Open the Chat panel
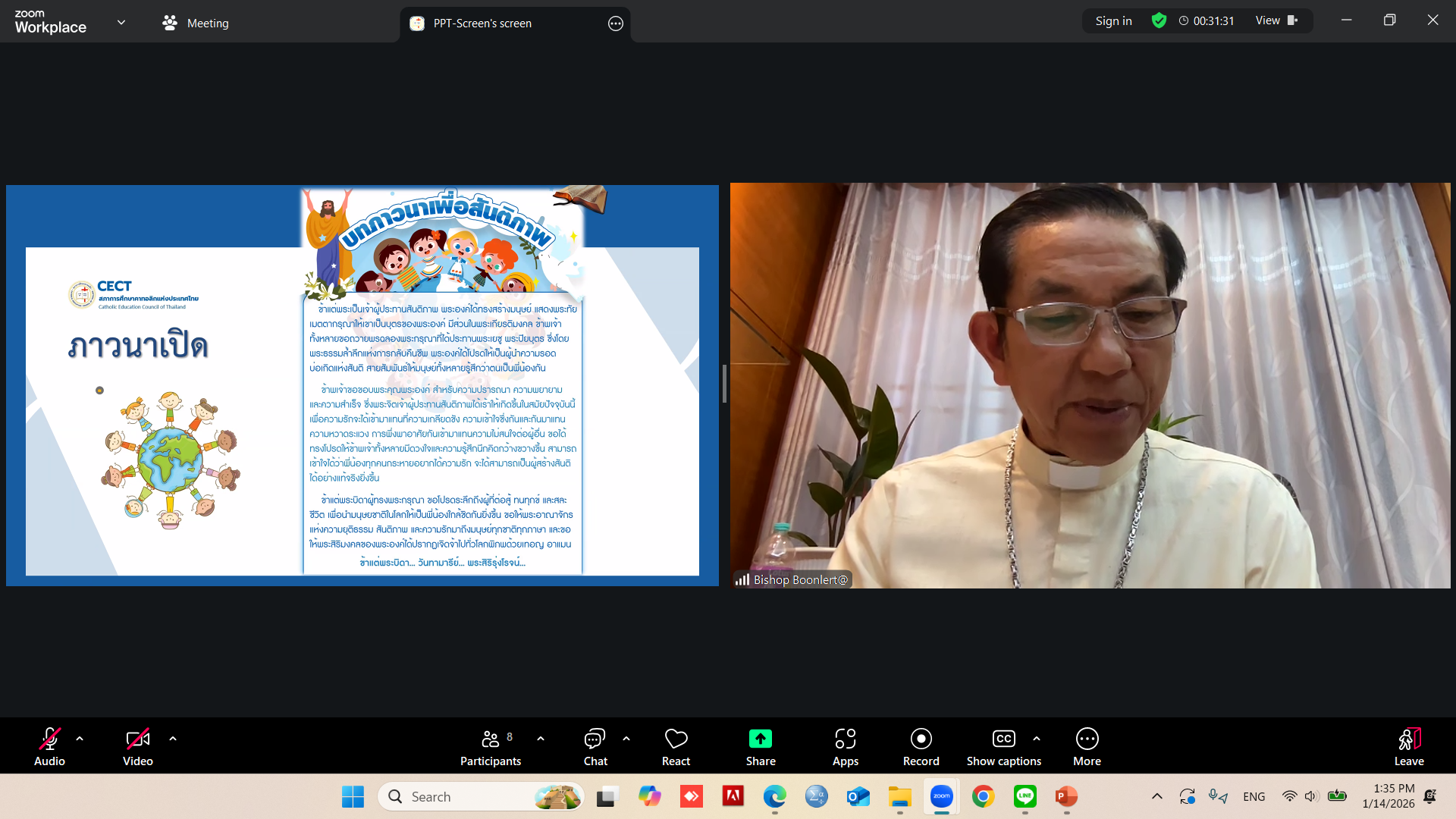Viewport: 1456px width, 819px height. pos(595,747)
